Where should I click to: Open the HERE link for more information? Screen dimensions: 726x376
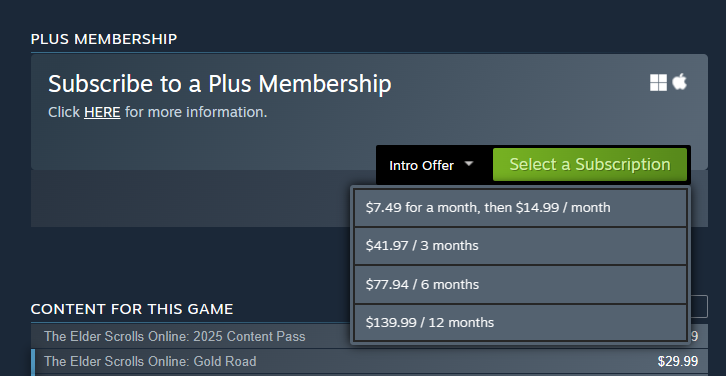tap(102, 112)
